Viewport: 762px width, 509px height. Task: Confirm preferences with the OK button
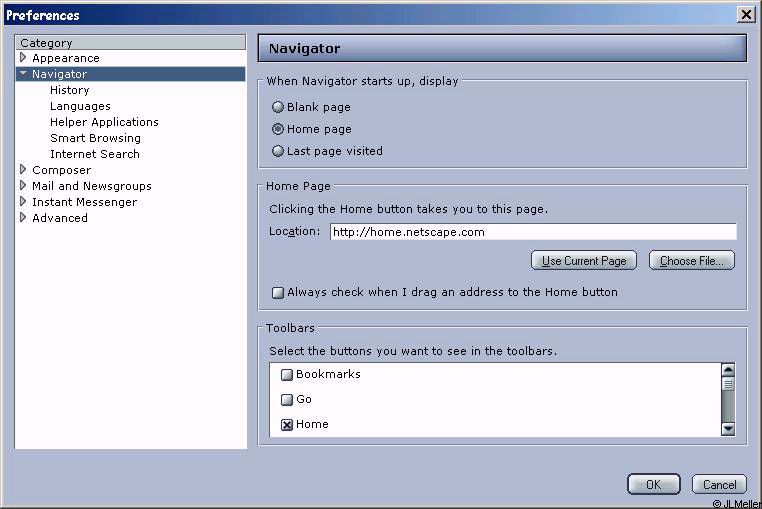pyautogui.click(x=654, y=484)
